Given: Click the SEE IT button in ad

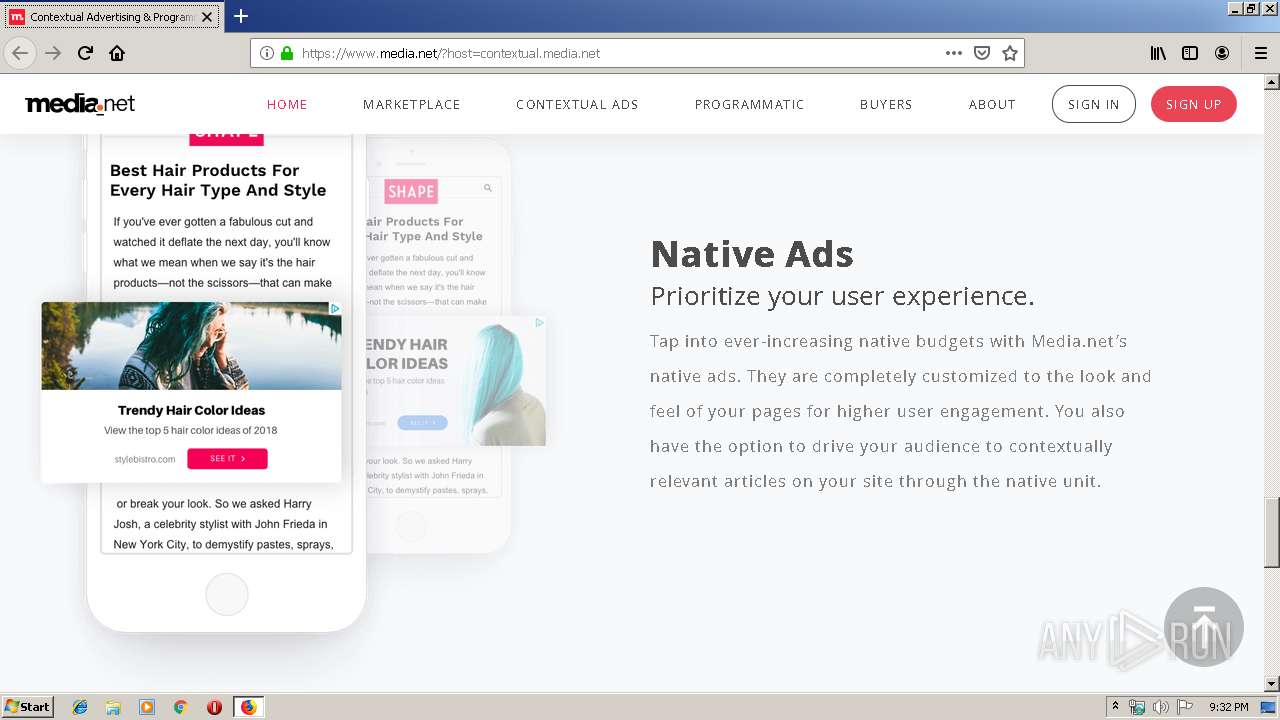Looking at the screenshot, I should (227, 458).
